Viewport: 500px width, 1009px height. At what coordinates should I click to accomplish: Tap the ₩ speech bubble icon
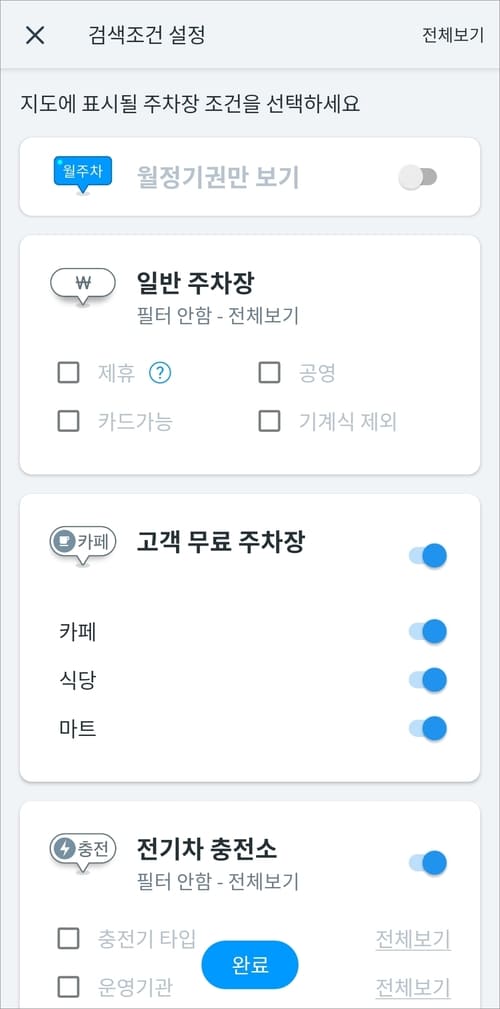click(82, 286)
